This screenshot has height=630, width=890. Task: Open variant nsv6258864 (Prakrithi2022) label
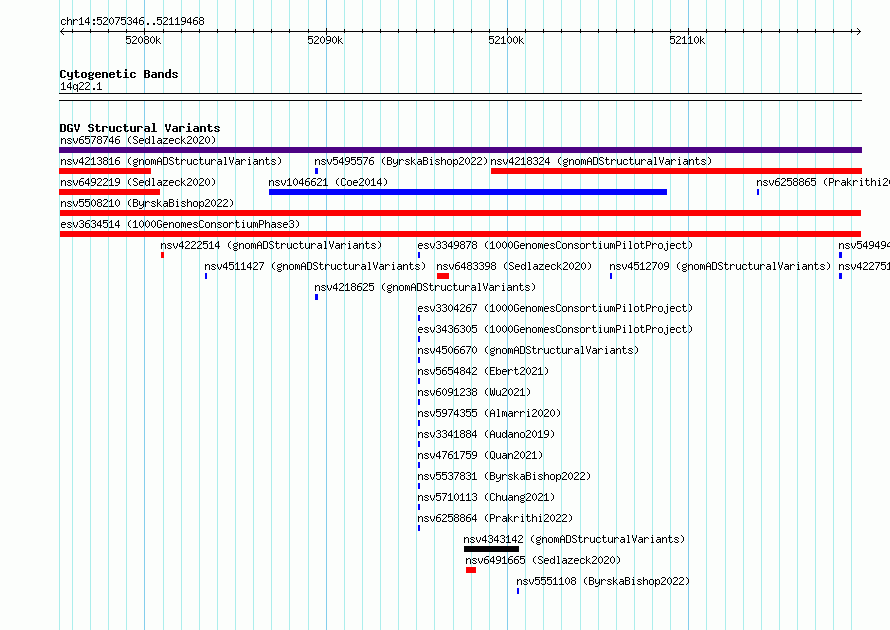coord(496,518)
